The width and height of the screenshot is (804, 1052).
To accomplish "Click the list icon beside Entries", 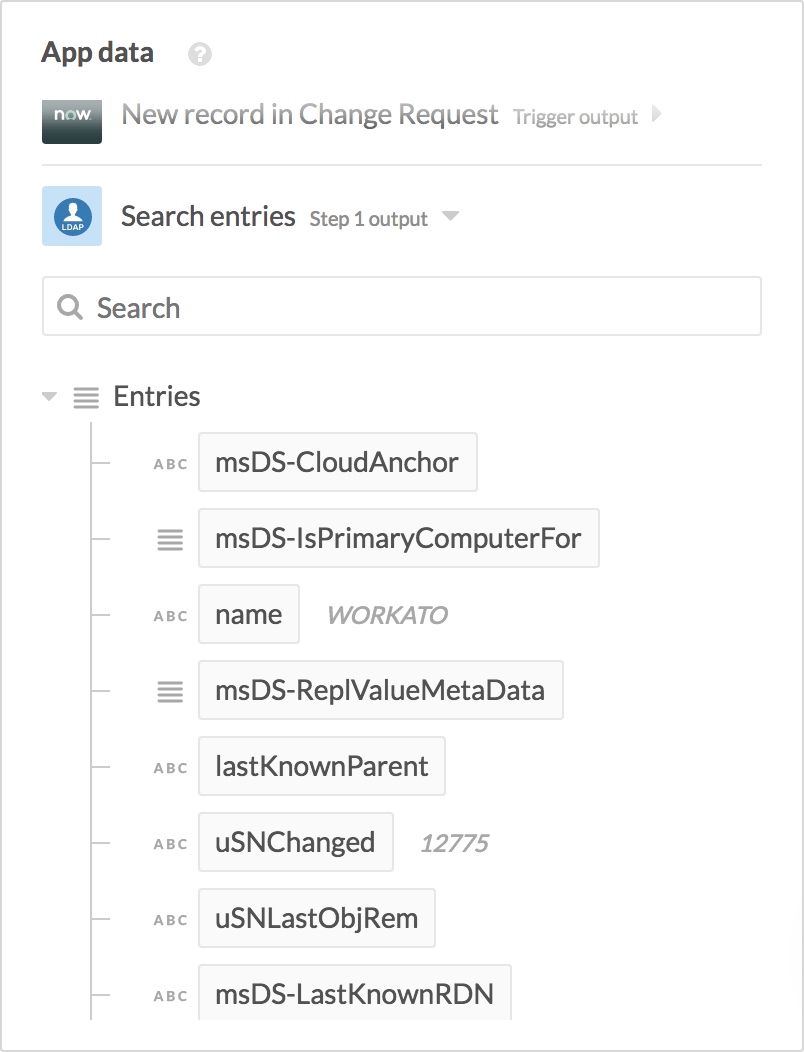I will point(85,397).
